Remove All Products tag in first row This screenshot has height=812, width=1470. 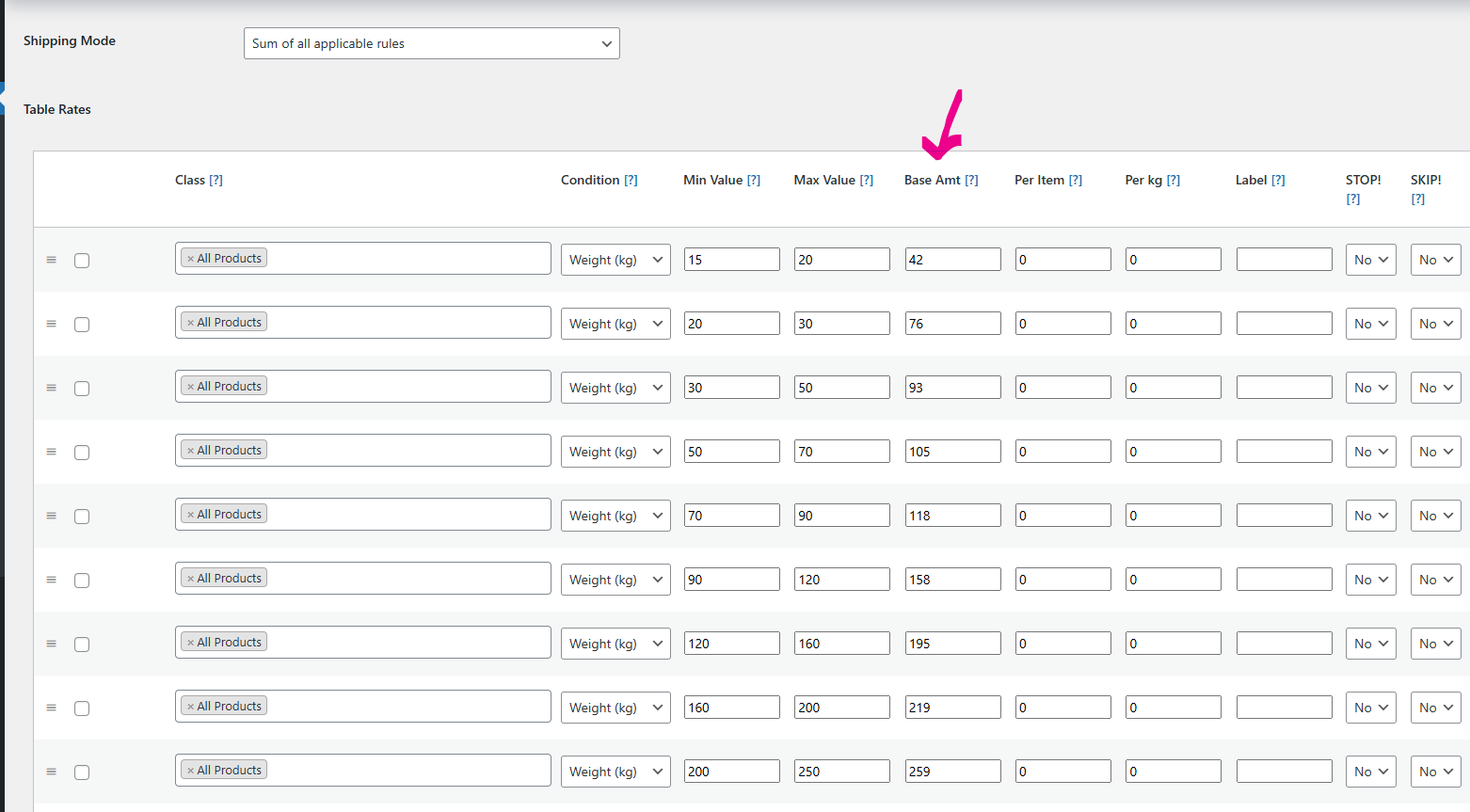(190, 259)
